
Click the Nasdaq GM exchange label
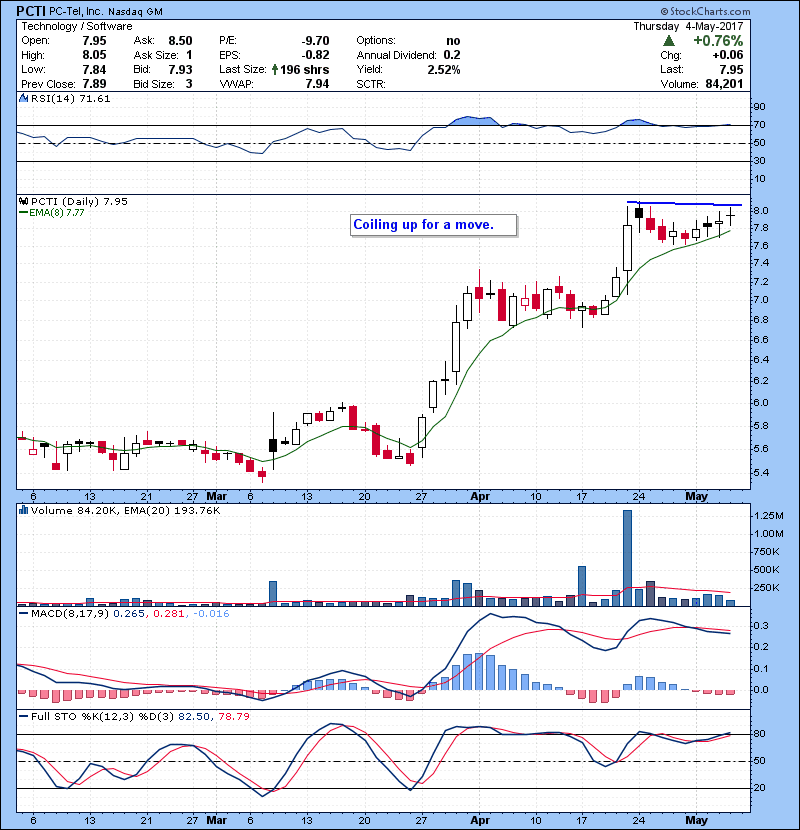(x=136, y=12)
